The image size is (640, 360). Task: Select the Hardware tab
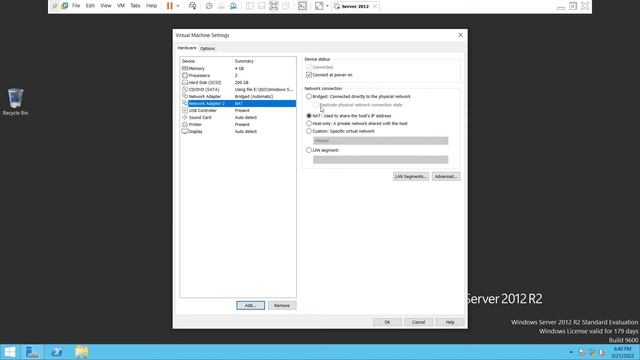pyautogui.click(x=187, y=48)
